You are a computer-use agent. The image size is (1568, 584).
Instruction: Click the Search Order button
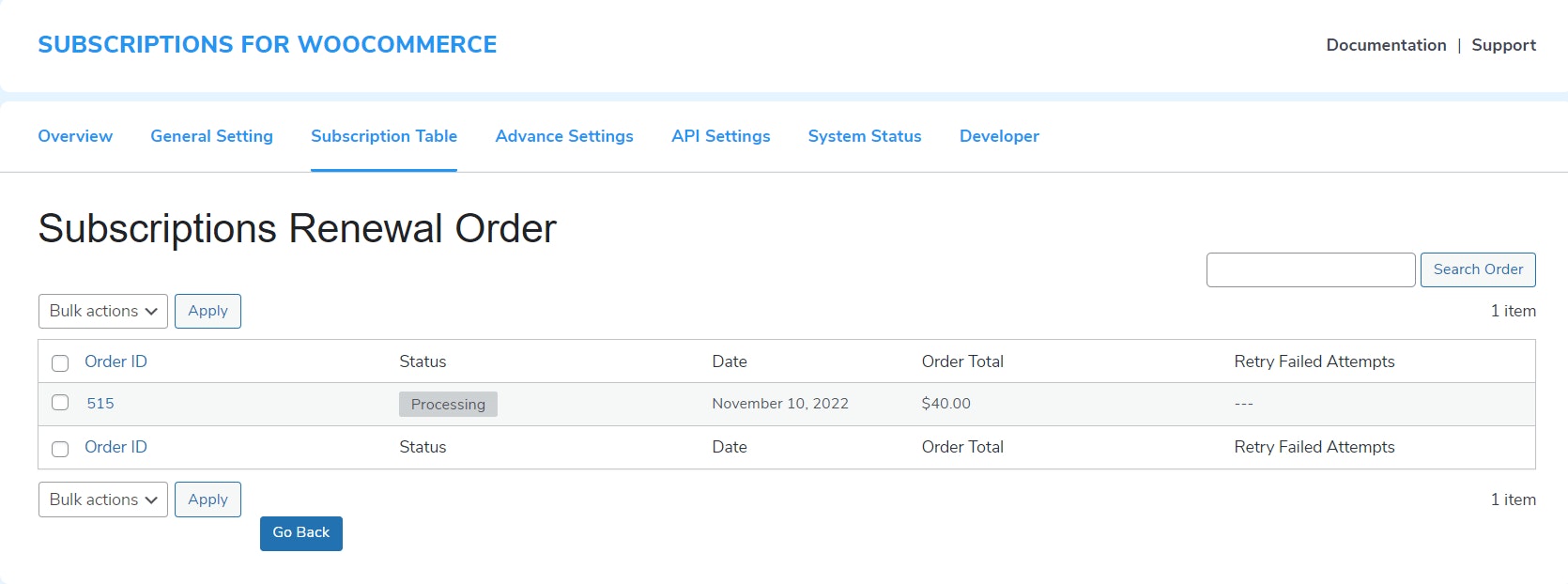tap(1478, 269)
